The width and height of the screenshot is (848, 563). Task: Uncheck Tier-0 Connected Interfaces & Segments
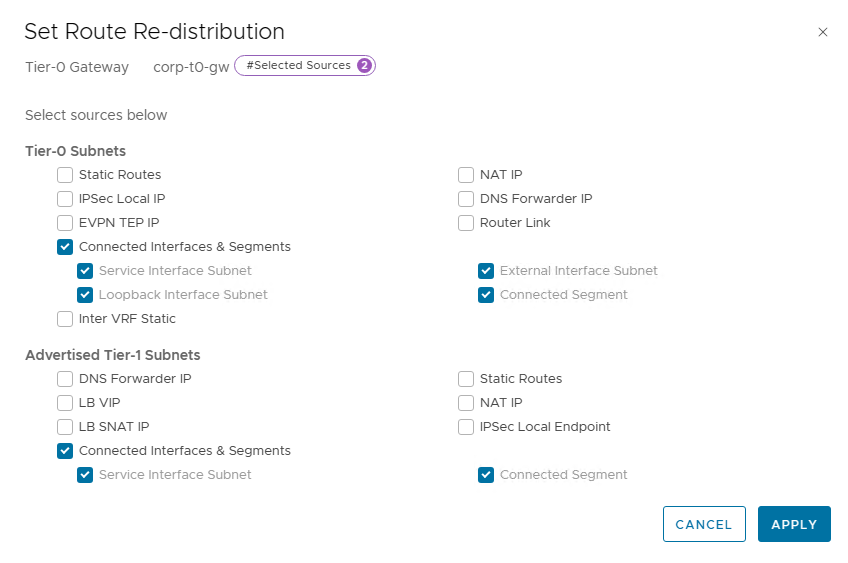click(65, 247)
